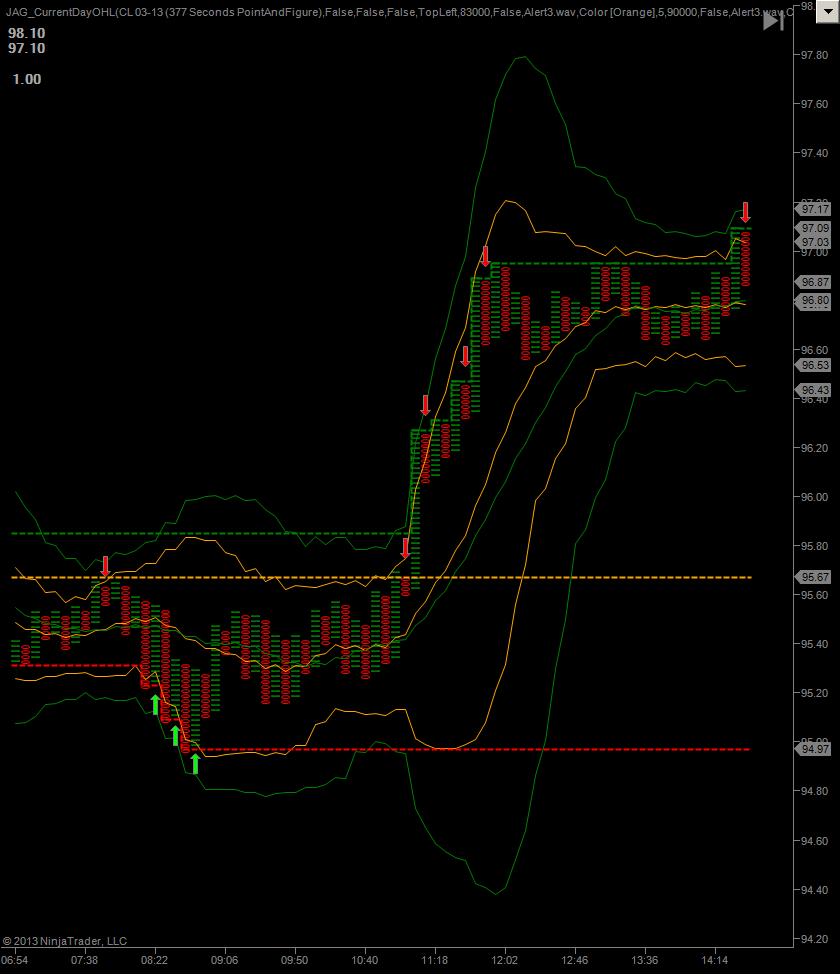Click the 96.87 price marker tag

814,282
